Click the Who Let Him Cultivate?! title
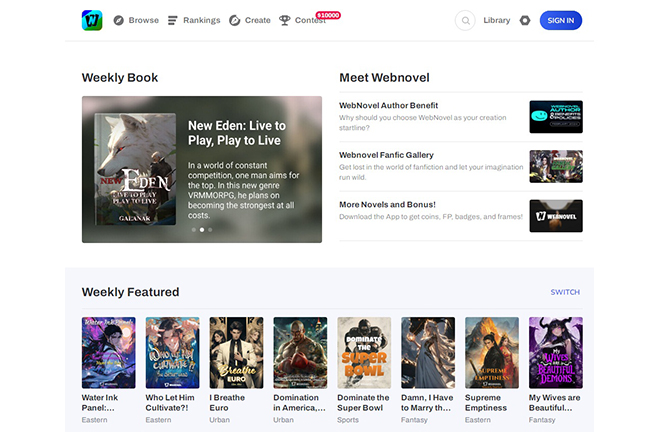660x432 pixels. 170,403
